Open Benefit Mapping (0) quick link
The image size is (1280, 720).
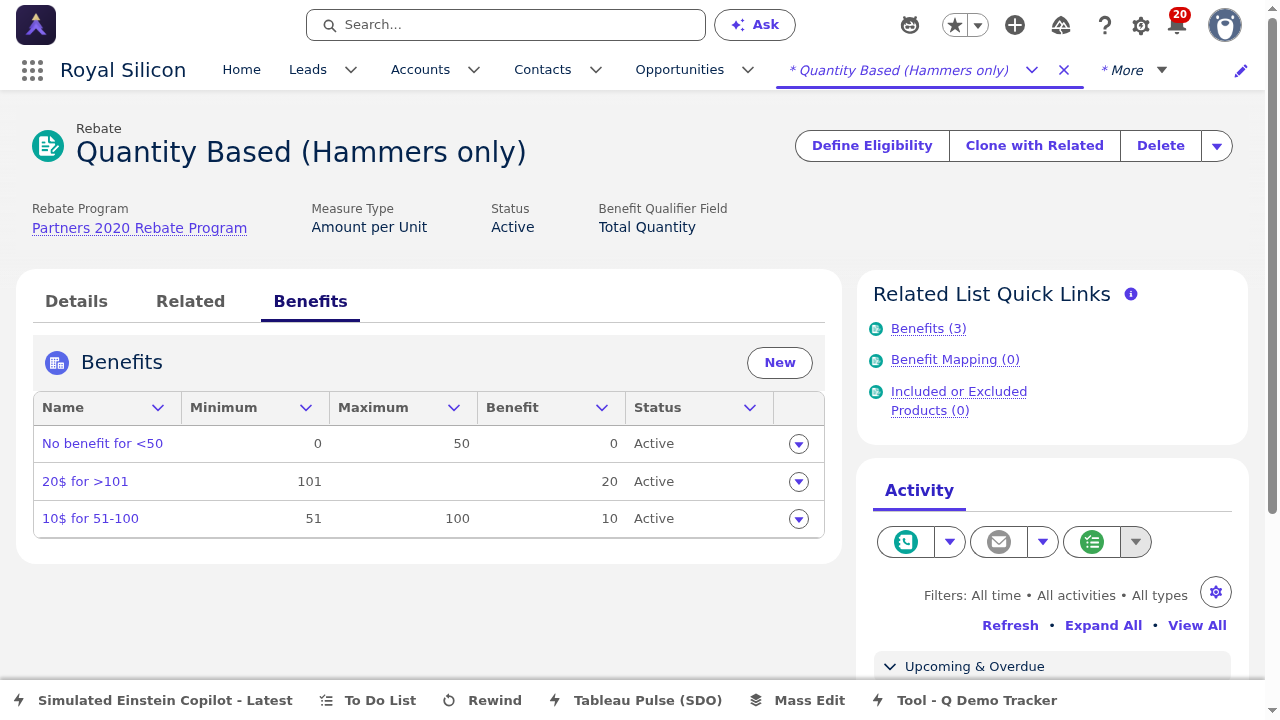tap(955, 360)
